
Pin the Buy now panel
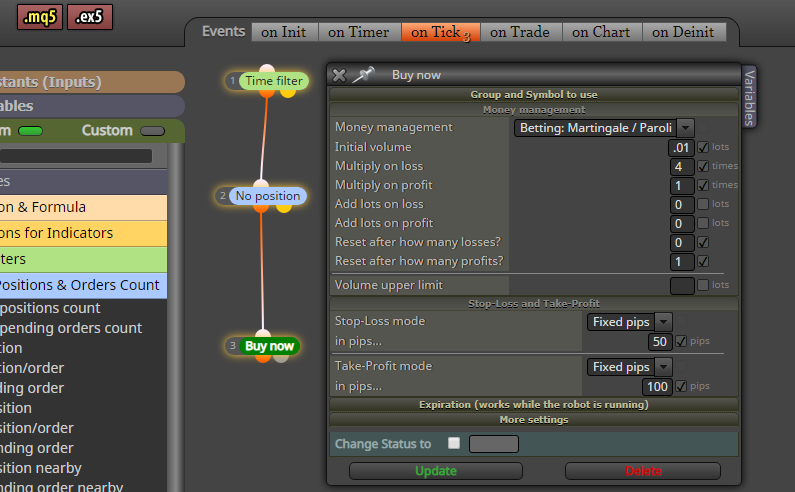[x=364, y=75]
